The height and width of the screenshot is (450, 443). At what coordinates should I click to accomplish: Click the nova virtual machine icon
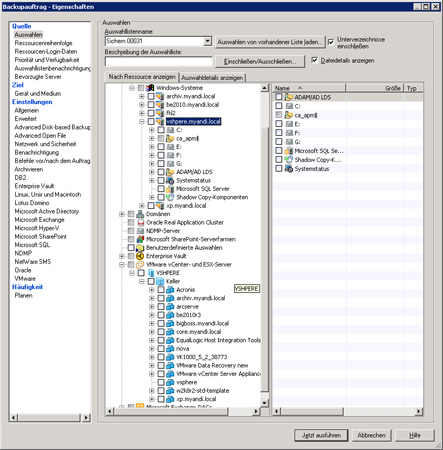[170, 349]
